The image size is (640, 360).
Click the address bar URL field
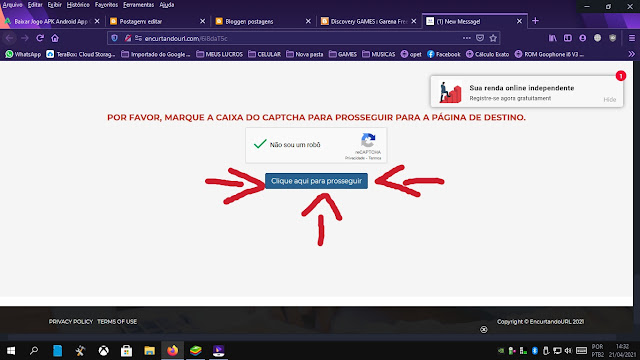(x=302, y=38)
